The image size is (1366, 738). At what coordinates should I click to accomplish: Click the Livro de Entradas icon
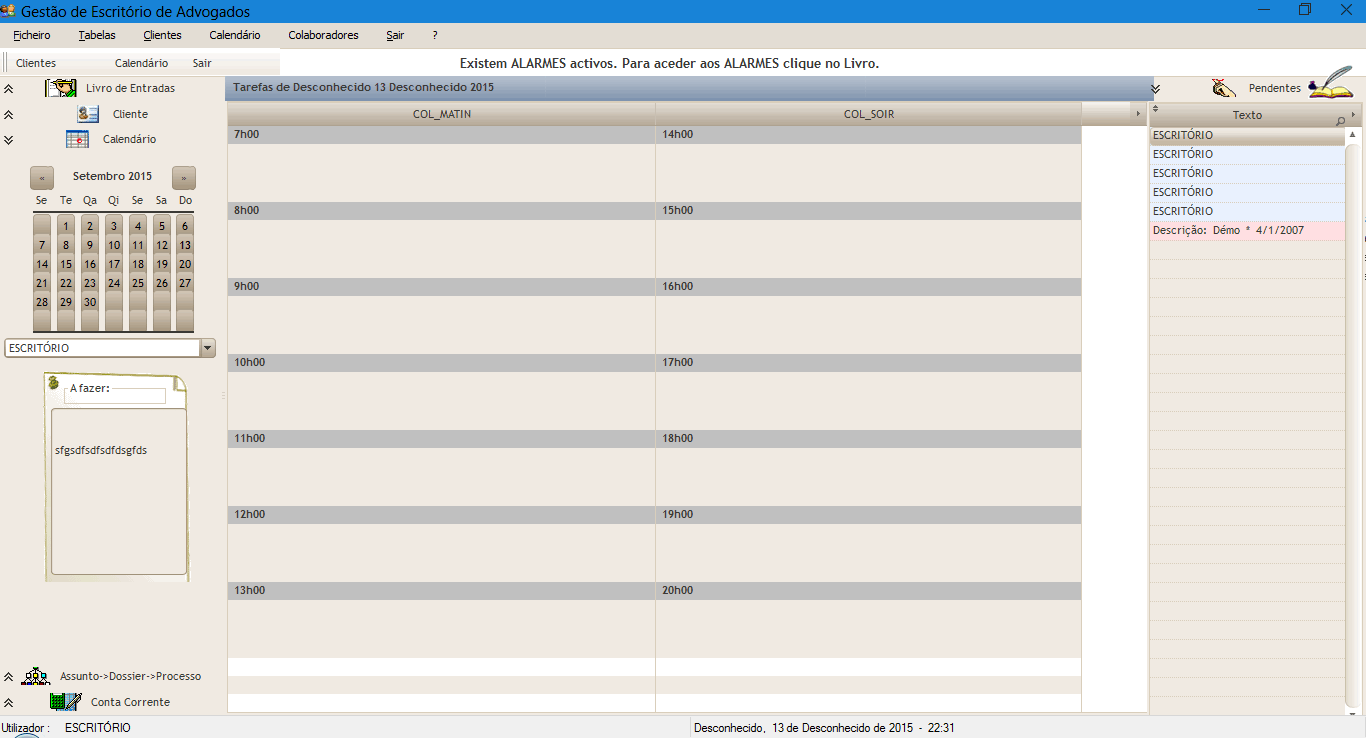(61, 88)
